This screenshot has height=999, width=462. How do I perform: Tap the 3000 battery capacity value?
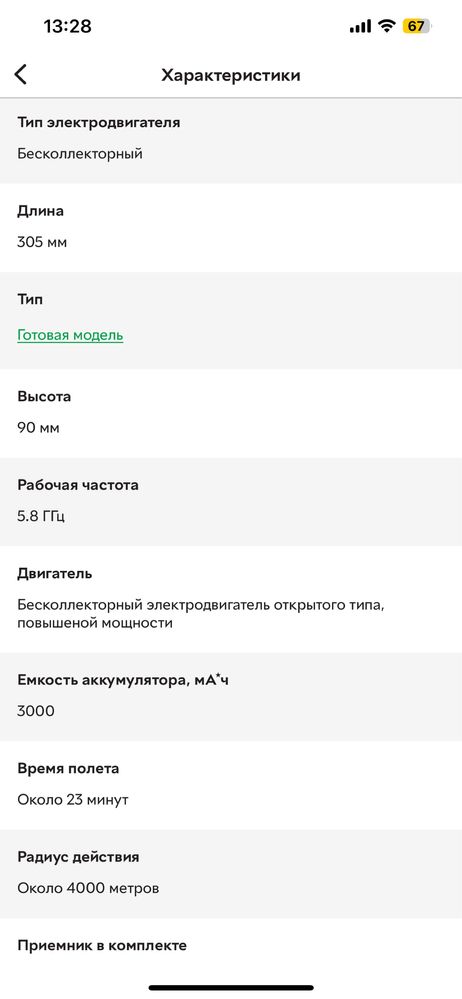point(36,711)
